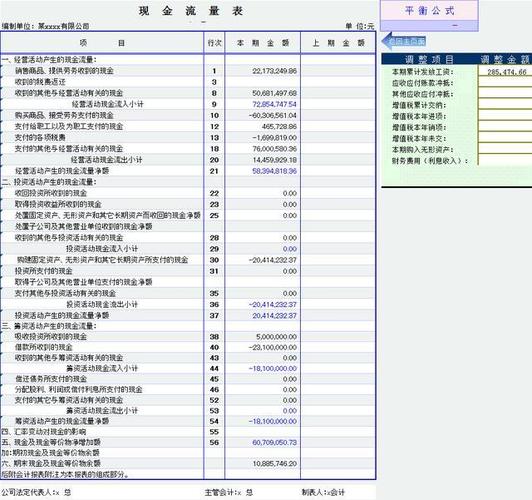532x500 pixels.
Task: Select the value 22,173,249.86
Action: (x=274, y=71)
